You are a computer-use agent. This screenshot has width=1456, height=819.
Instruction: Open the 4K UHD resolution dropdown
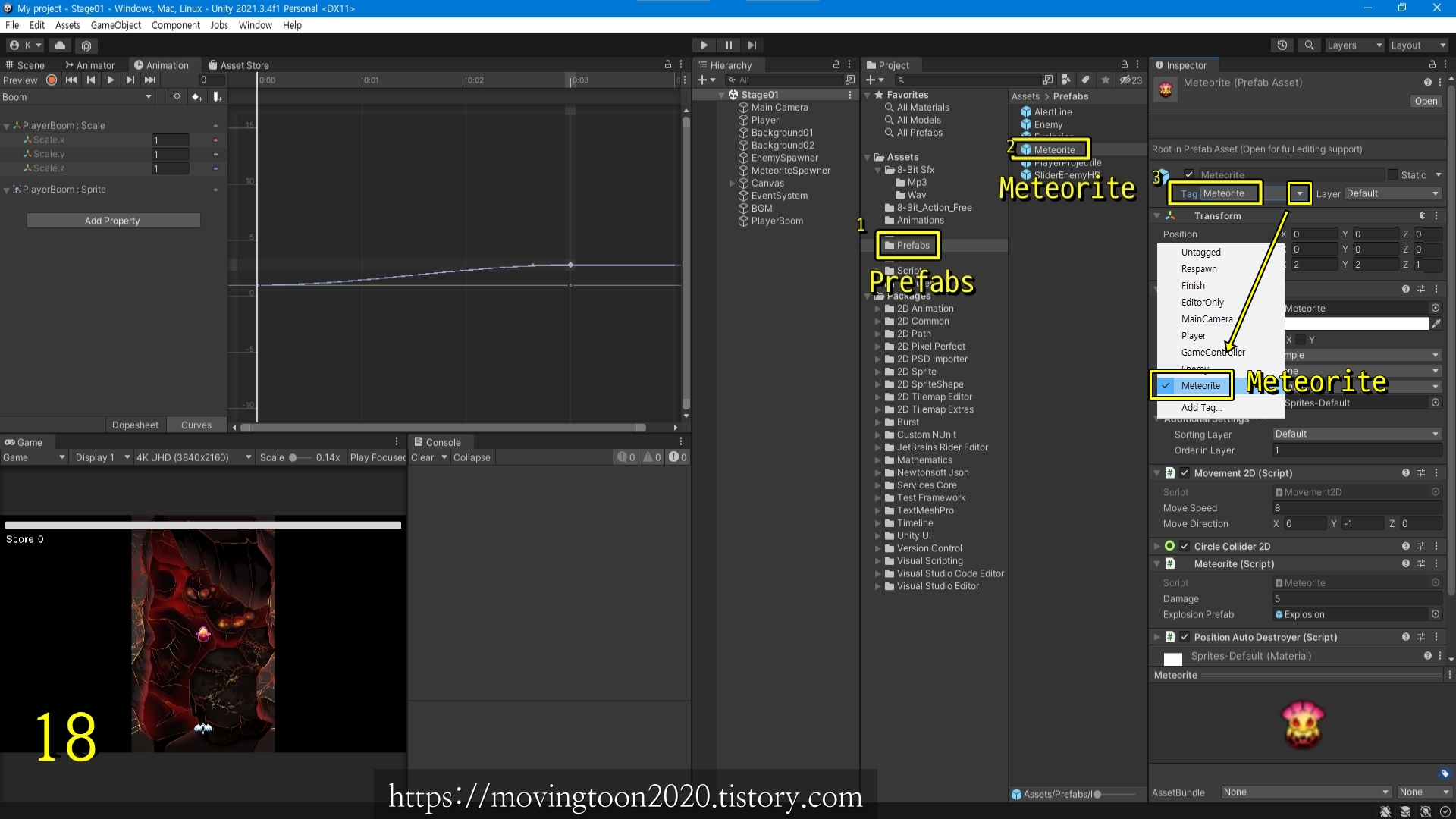(193, 458)
